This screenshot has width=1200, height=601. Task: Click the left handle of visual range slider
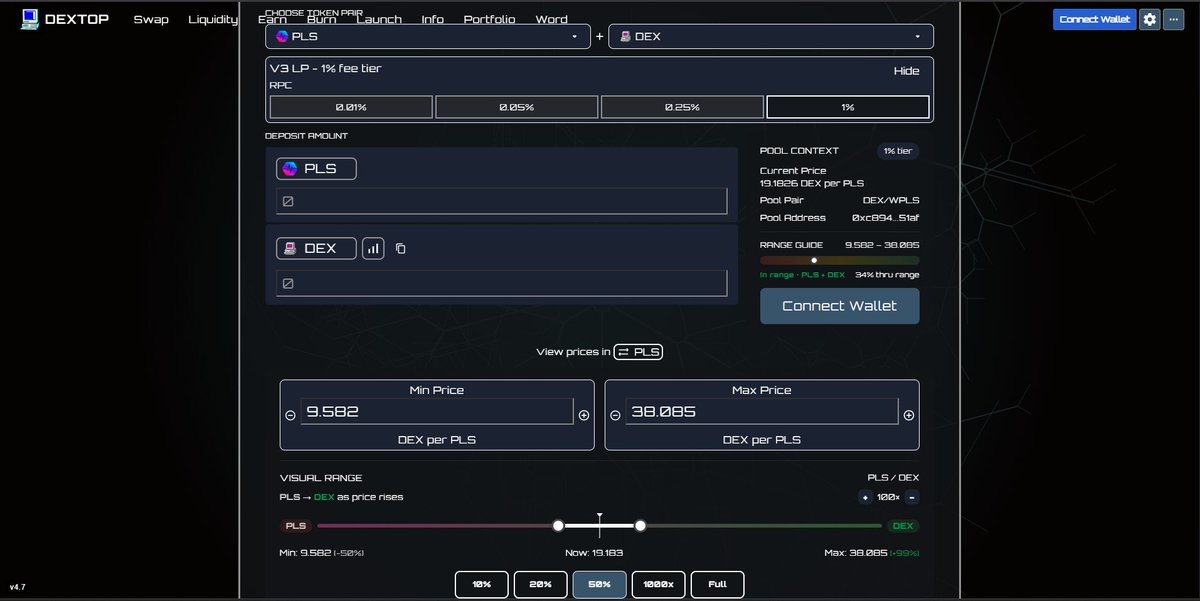558,526
